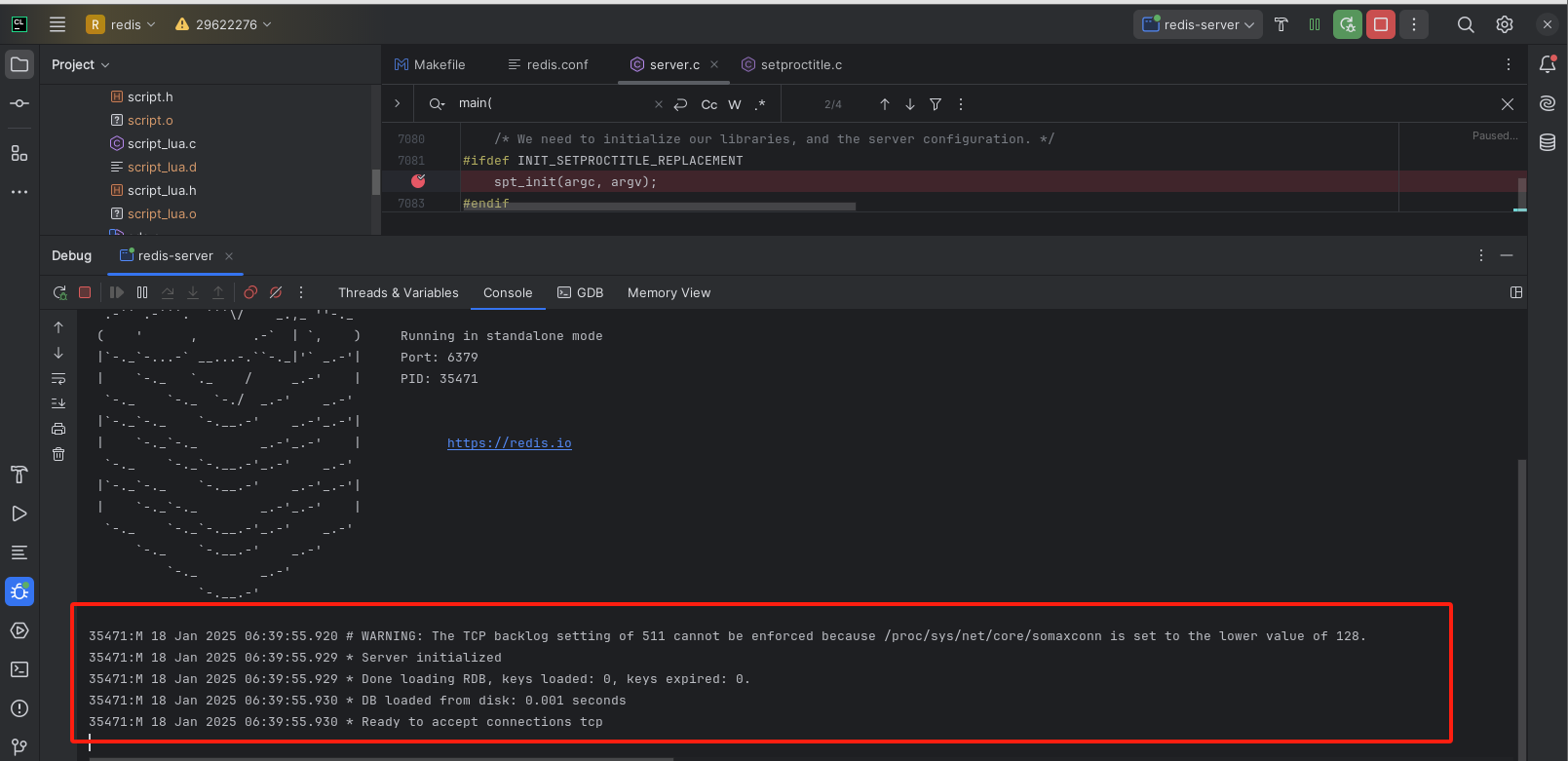
Task: Open redis-server run configuration dropdown
Action: (1198, 24)
